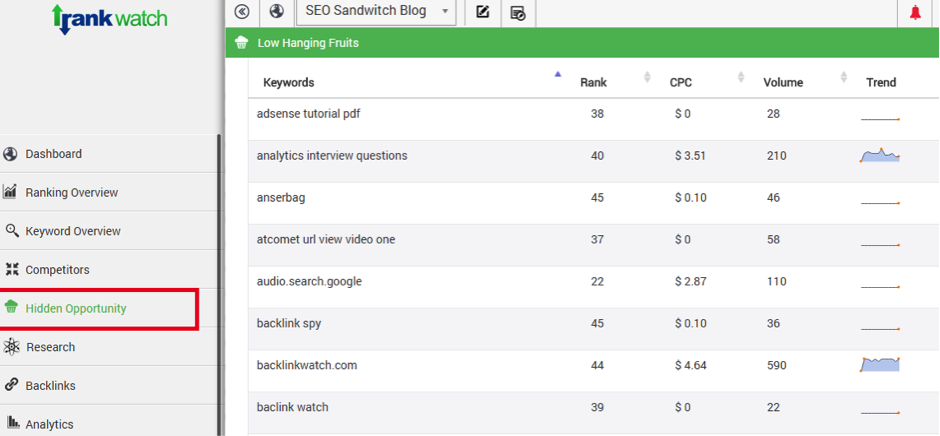Click the edit pencil icon in toolbar
Viewport: 940px width, 436px height.
483,12
